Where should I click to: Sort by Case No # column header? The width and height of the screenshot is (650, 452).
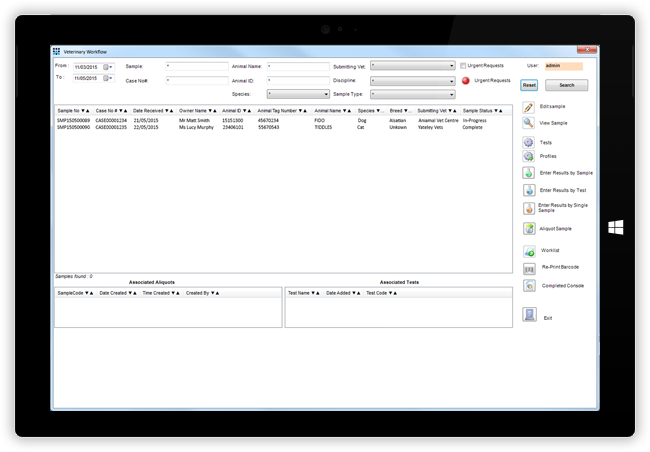click(111, 111)
